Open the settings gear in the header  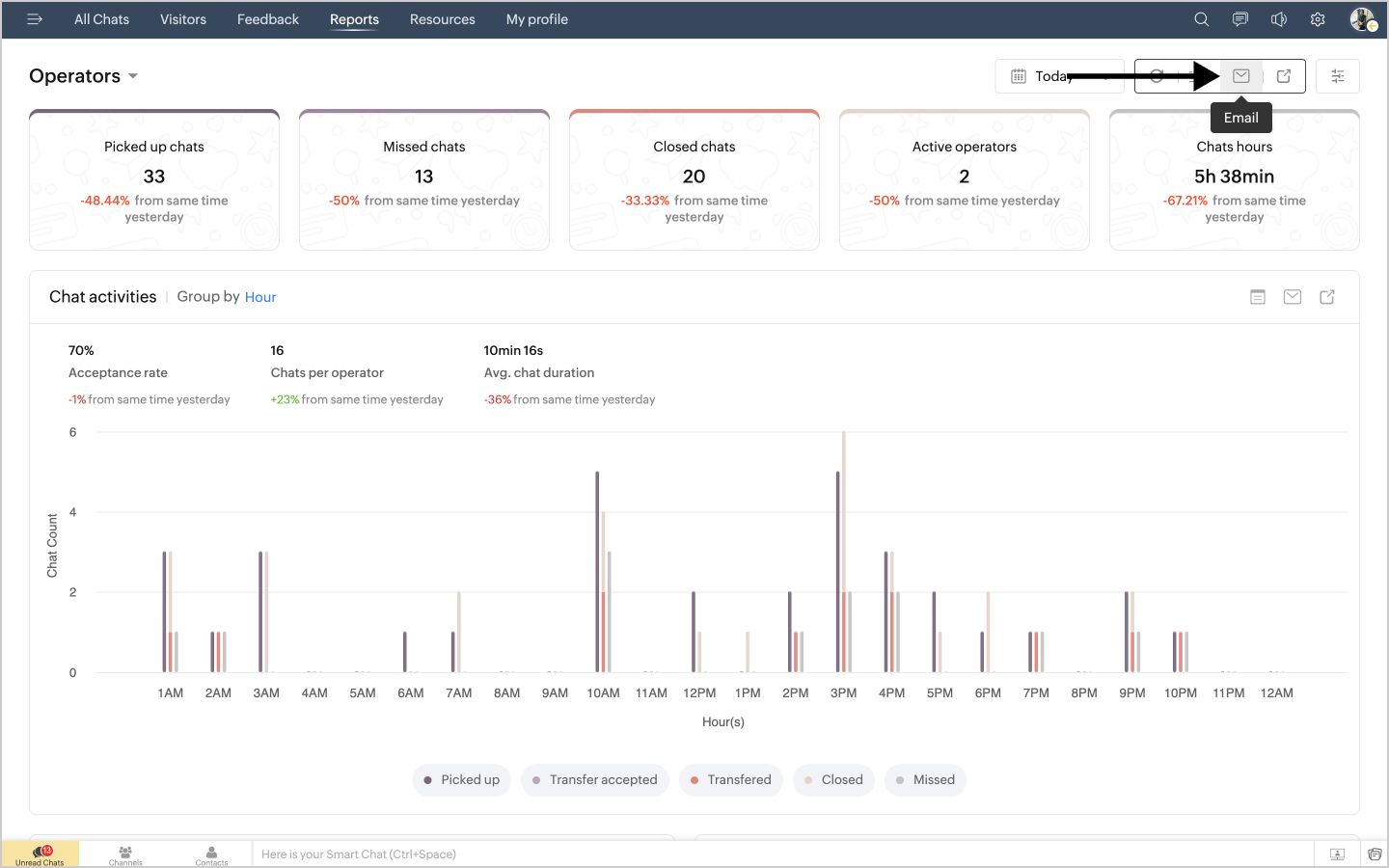[1318, 19]
